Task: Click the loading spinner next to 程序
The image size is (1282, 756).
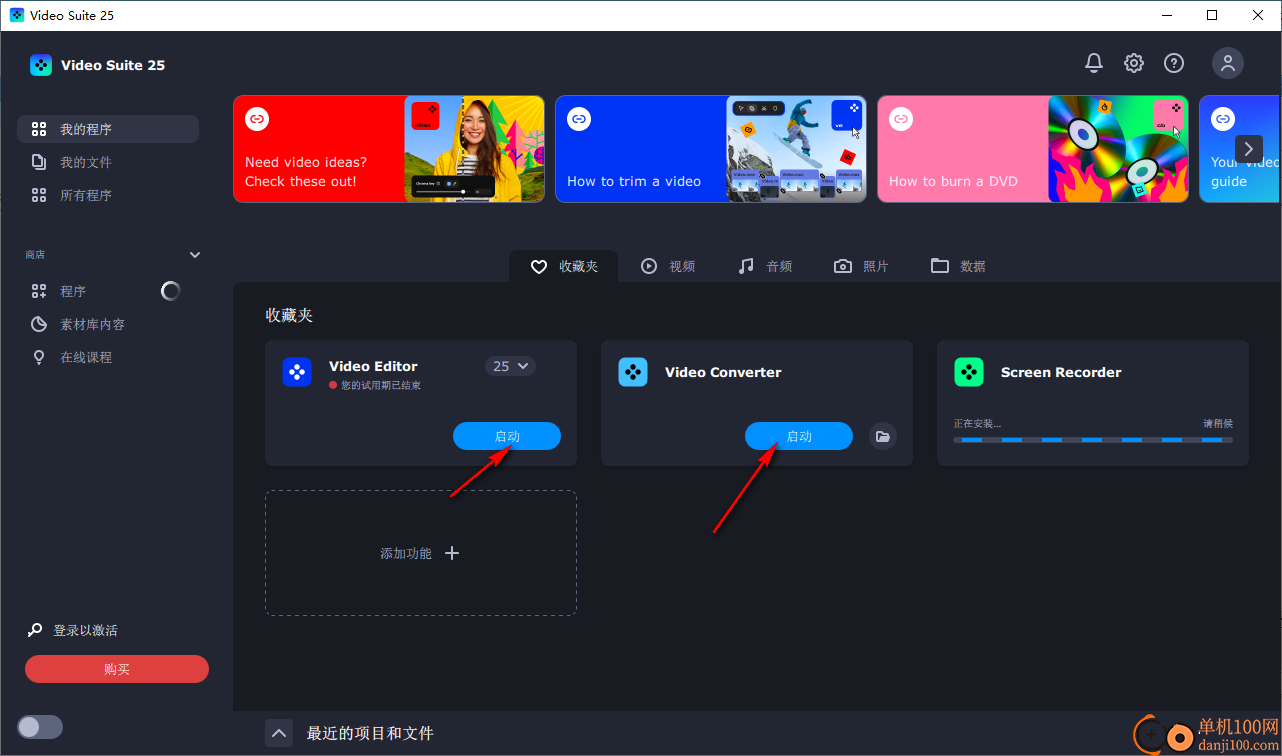Action: pyautogui.click(x=171, y=291)
